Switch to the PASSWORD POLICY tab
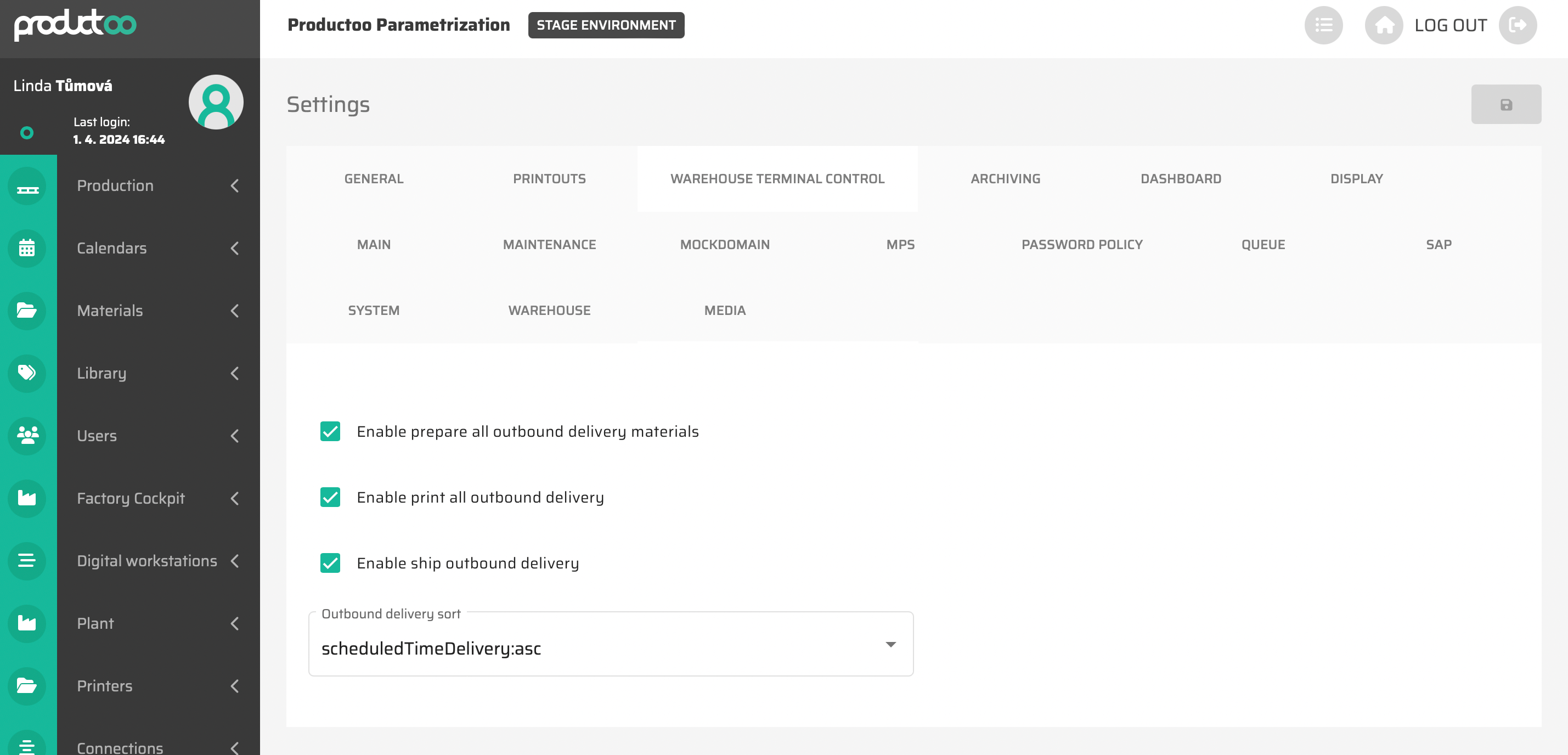This screenshot has width=1568, height=755. click(x=1081, y=244)
